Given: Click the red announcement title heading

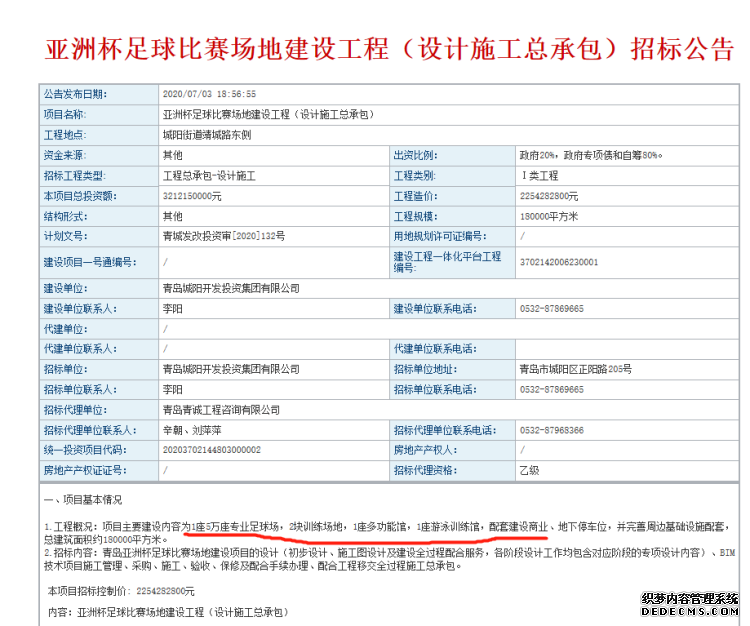Looking at the screenshot, I should click(375, 48).
